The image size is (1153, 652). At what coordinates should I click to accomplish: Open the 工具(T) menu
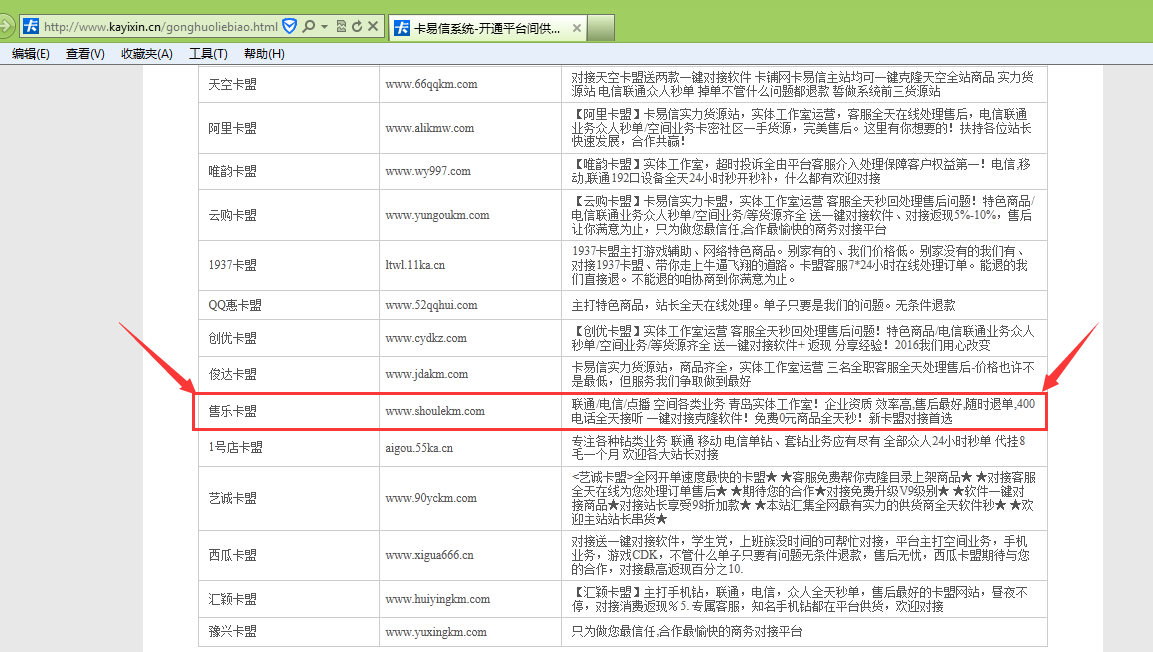point(208,54)
